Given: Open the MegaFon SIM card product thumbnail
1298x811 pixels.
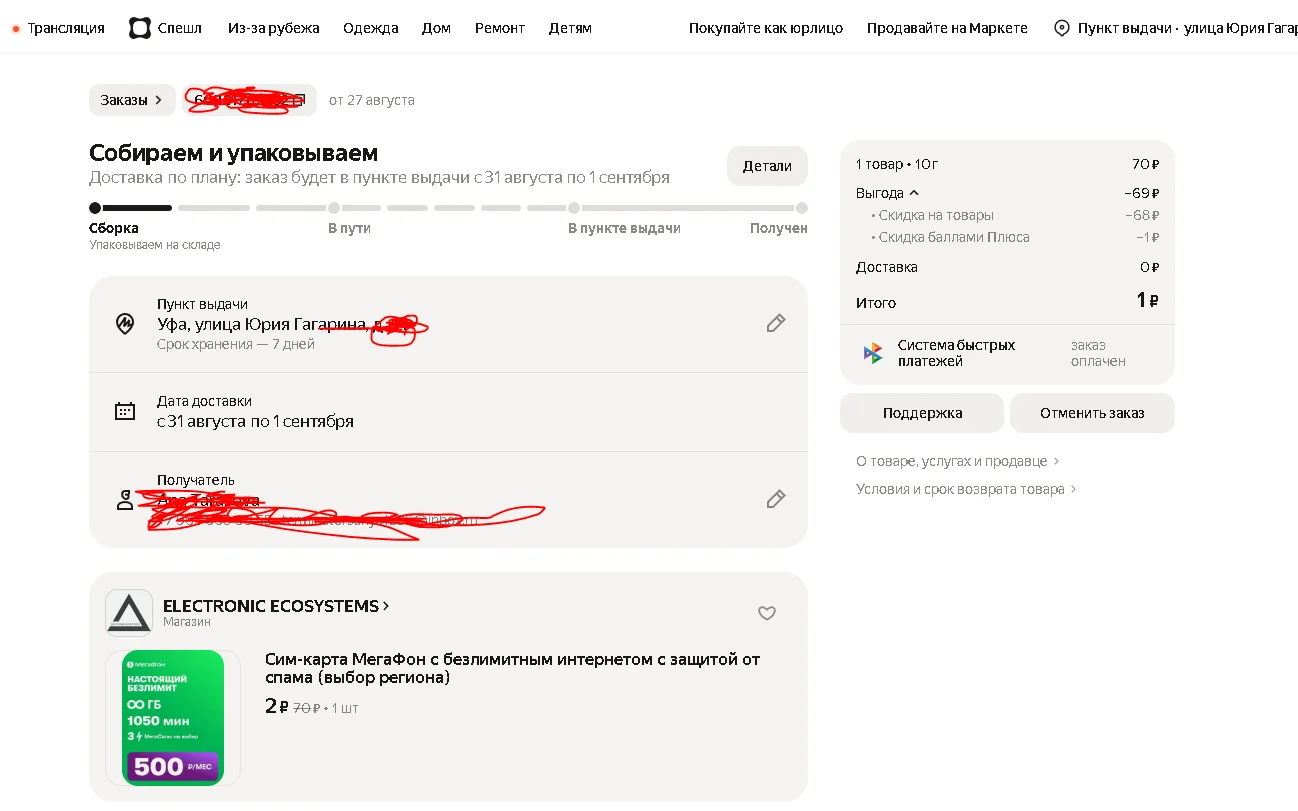Looking at the screenshot, I should (x=173, y=717).
